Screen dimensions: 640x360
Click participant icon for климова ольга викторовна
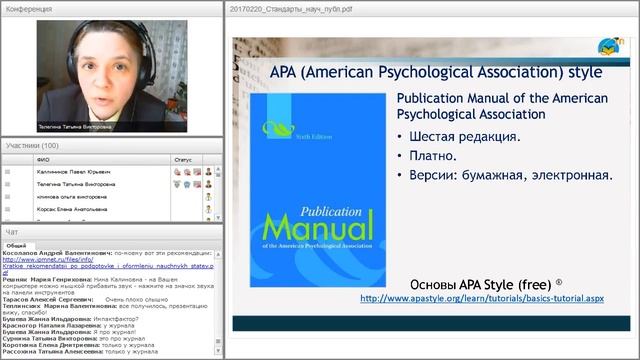[x=209, y=197]
